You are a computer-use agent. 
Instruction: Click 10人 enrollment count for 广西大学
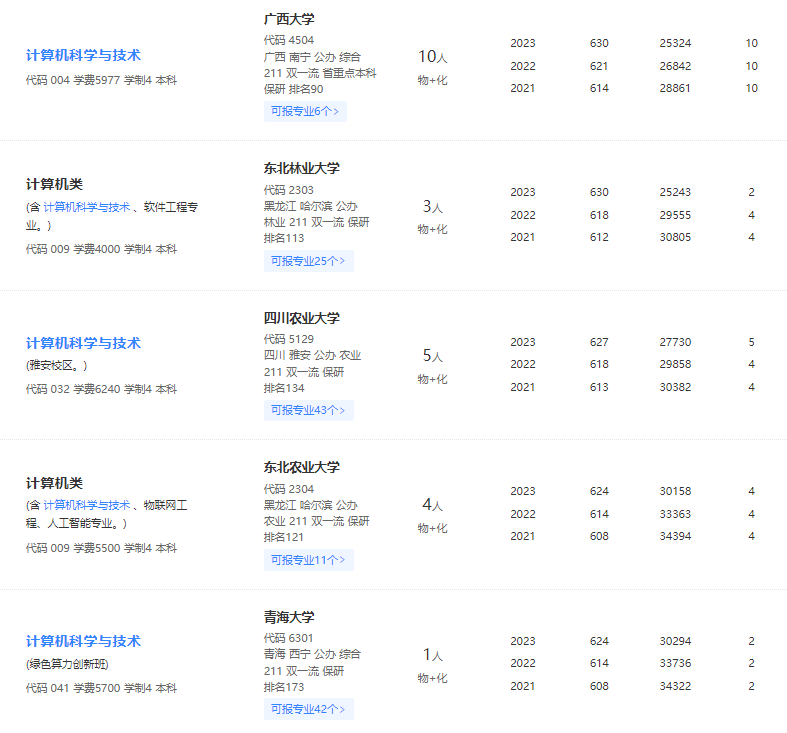[x=433, y=57]
